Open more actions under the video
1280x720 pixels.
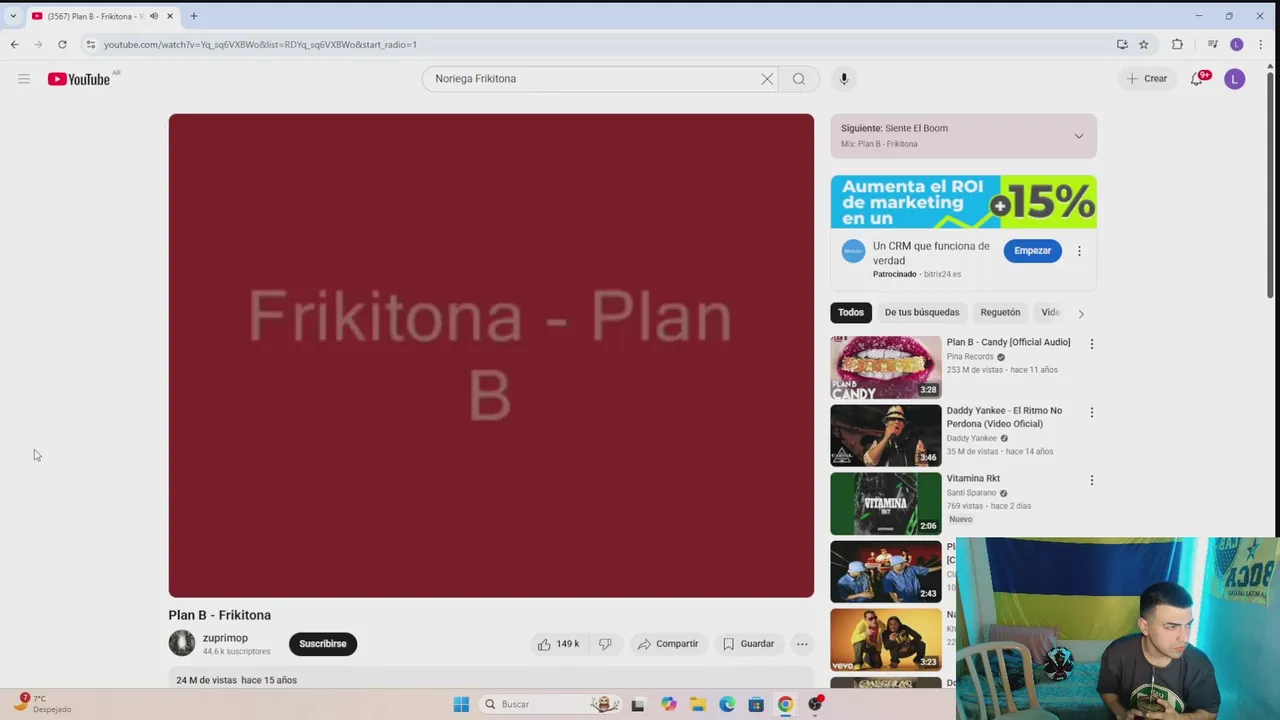802,644
